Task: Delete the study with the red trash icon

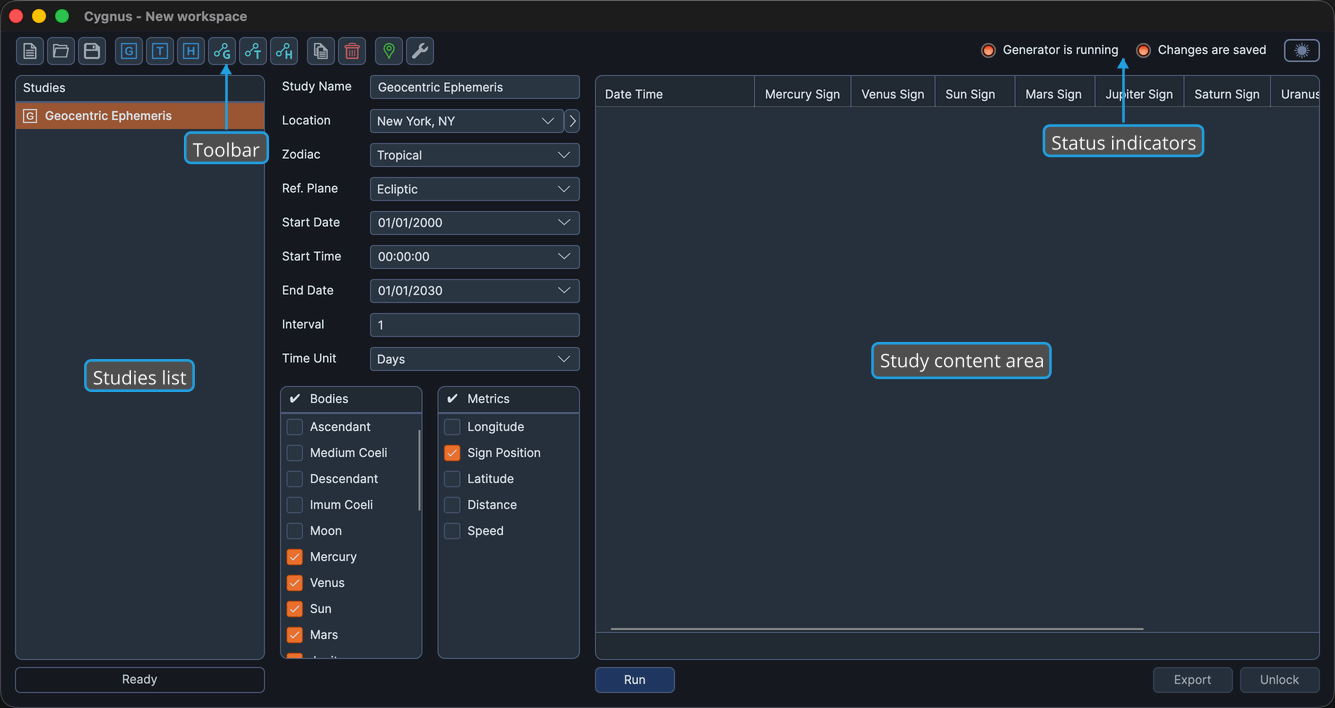Action: click(x=352, y=51)
